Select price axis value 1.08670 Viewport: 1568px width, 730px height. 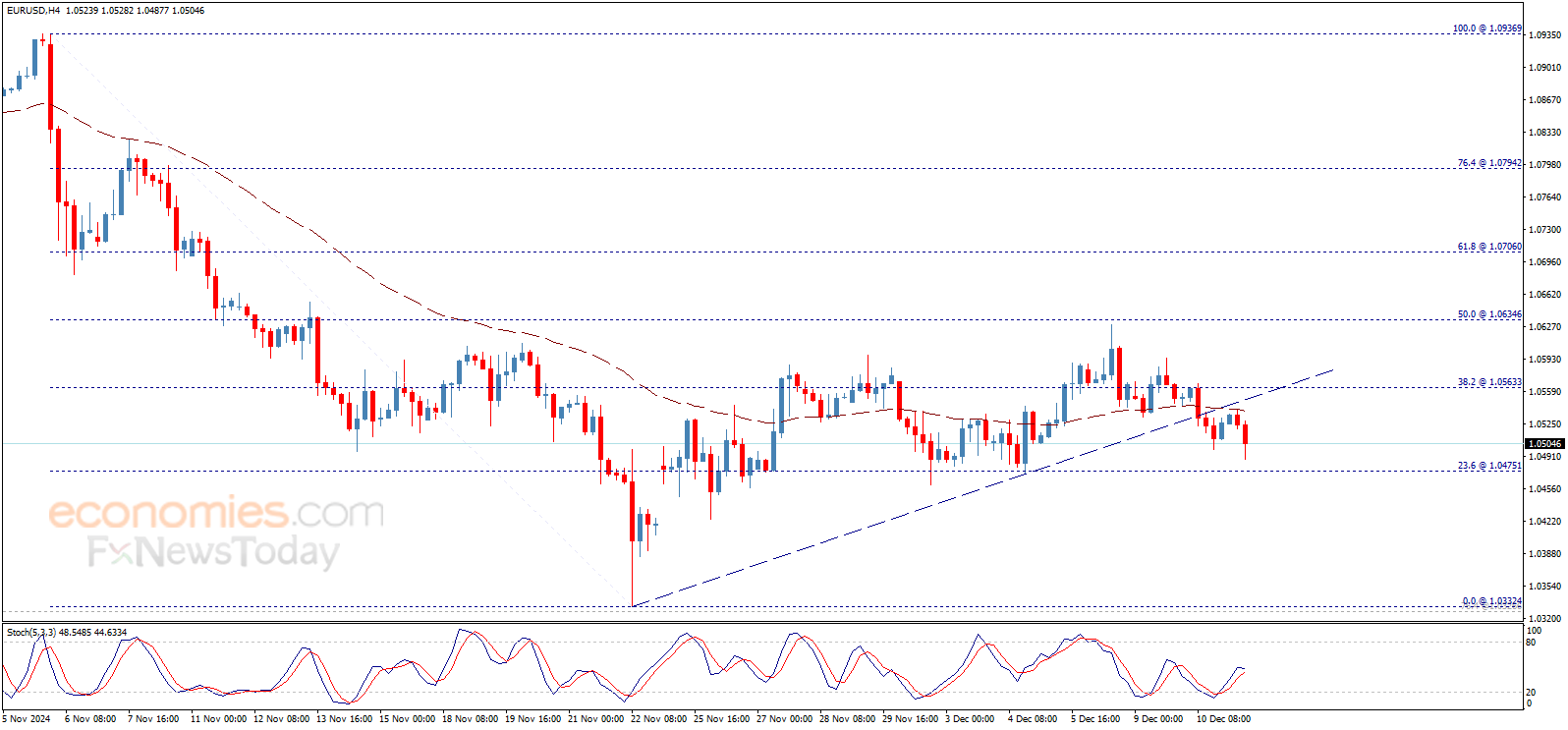click(1545, 100)
